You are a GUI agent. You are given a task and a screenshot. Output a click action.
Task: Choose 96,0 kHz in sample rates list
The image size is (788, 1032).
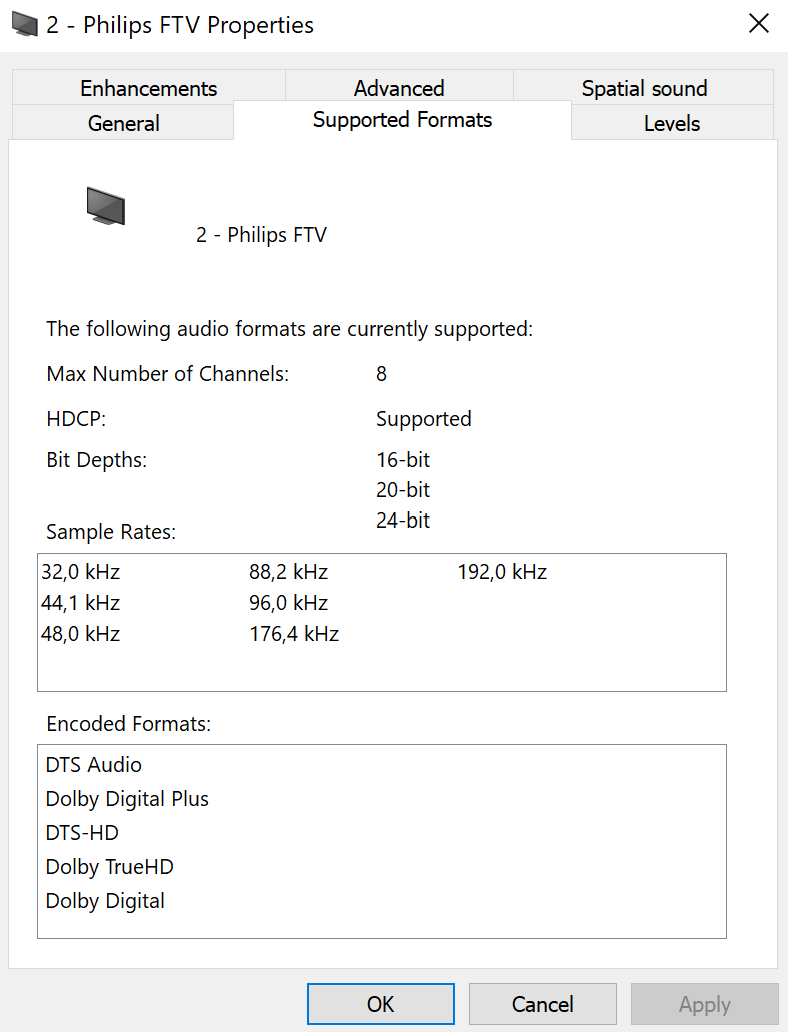(289, 603)
